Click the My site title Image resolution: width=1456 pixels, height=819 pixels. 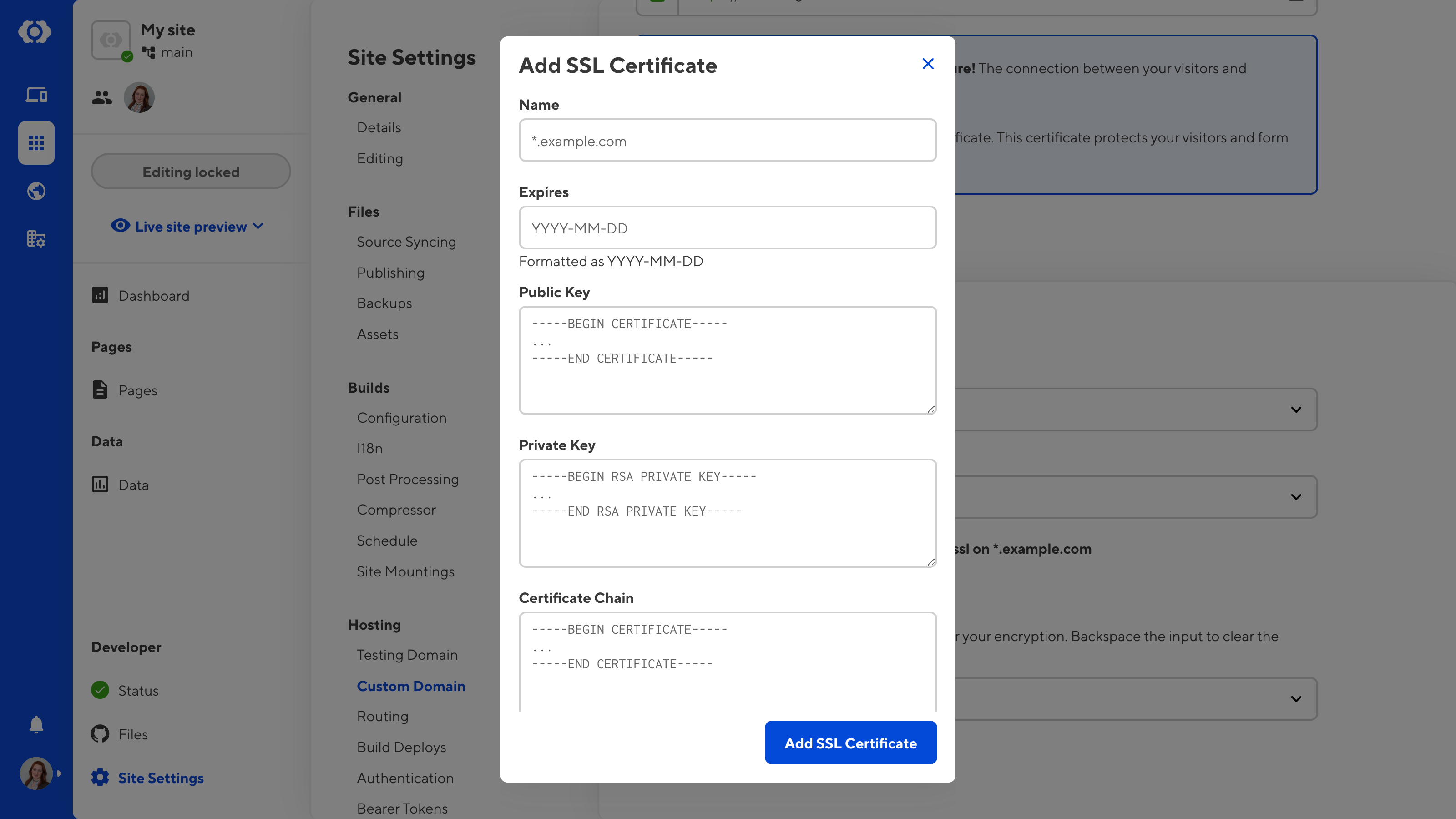[167, 30]
